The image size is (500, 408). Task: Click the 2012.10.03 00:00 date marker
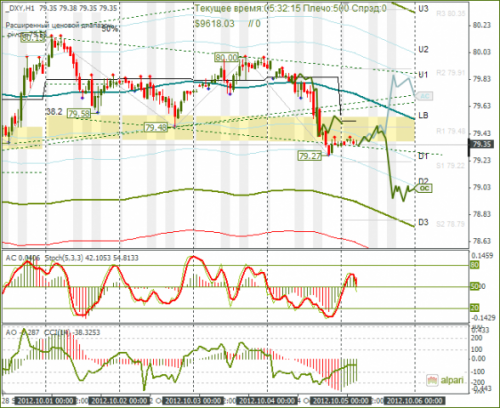click(194, 401)
